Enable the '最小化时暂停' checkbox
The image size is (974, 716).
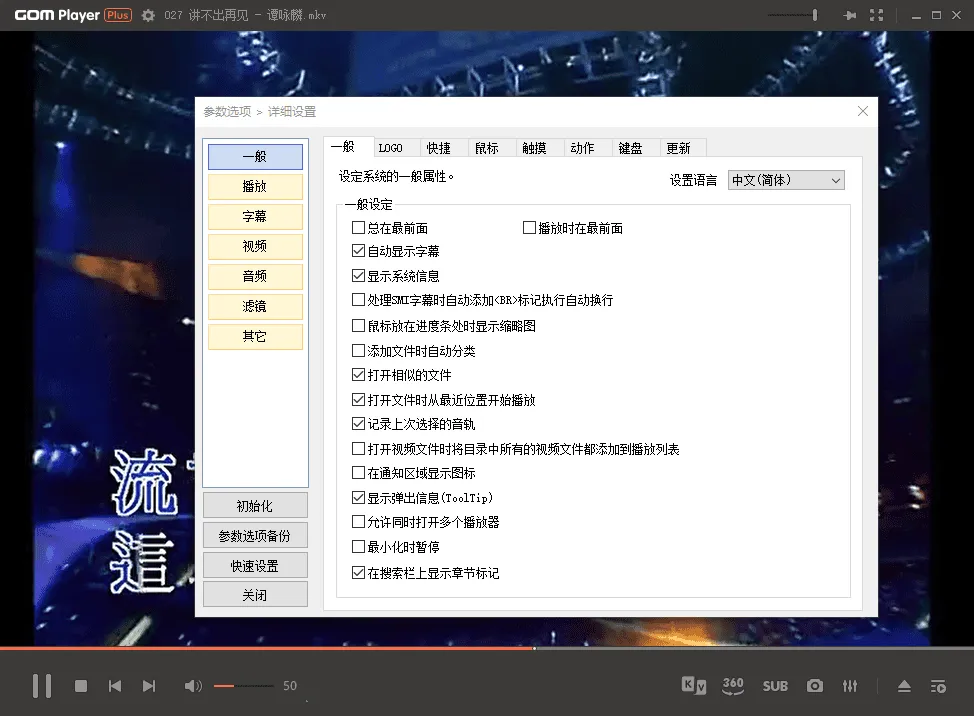(357, 548)
